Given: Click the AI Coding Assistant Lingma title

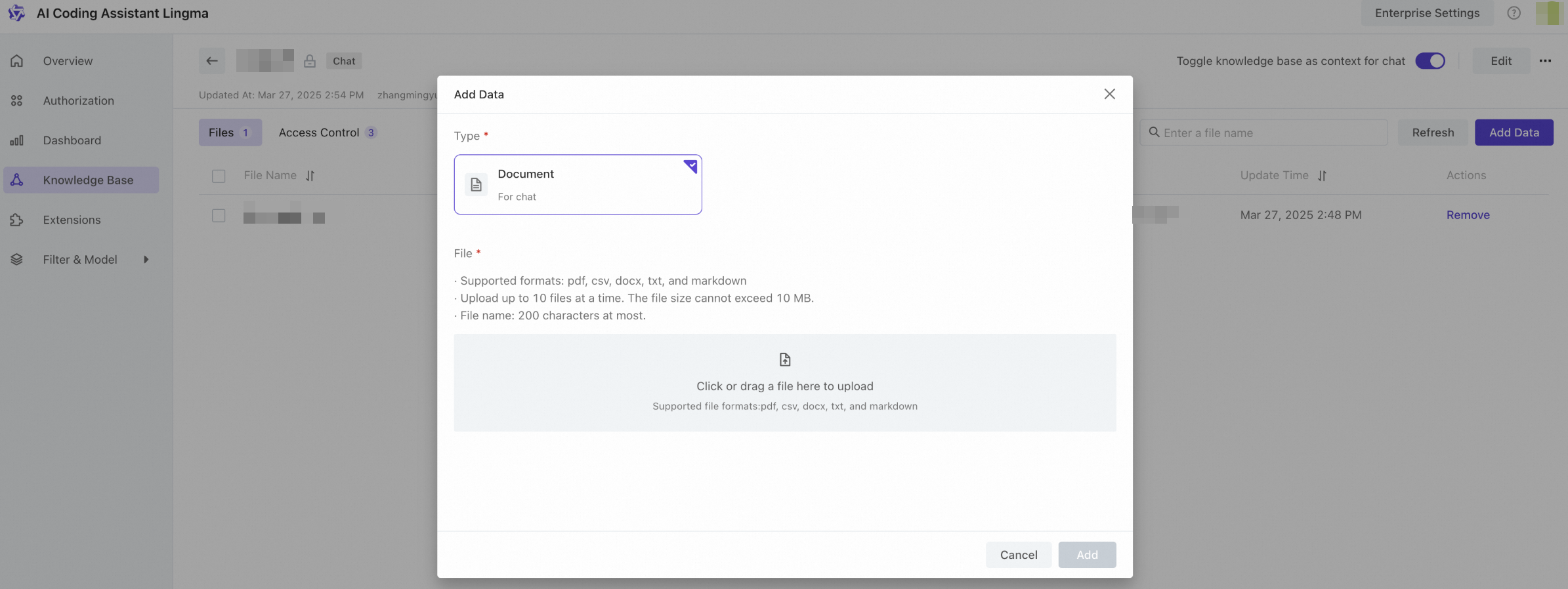Looking at the screenshot, I should (123, 13).
